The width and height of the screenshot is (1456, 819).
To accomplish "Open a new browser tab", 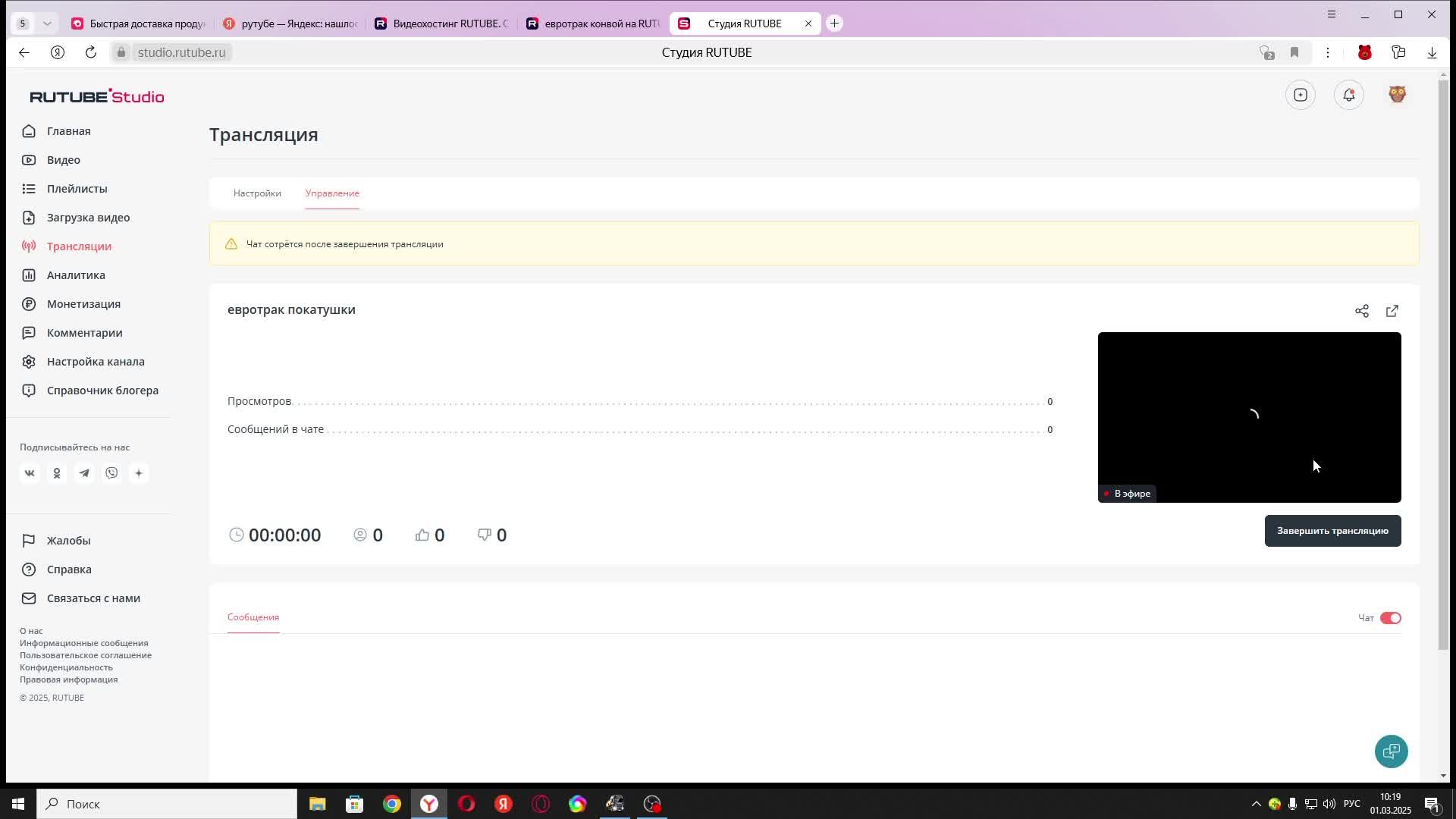I will coord(834,24).
